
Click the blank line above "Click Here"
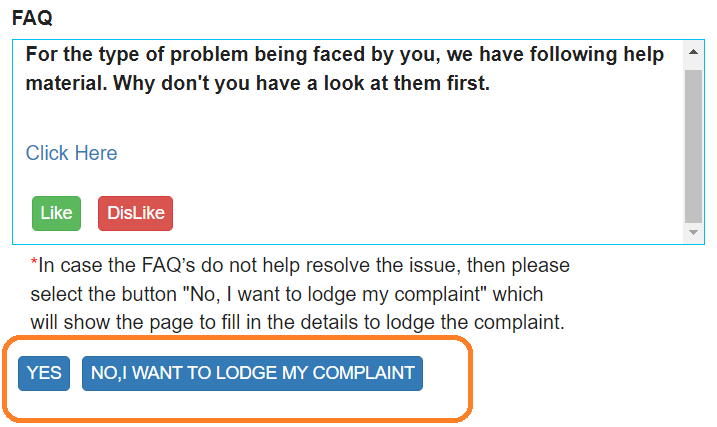[x=300, y=118]
